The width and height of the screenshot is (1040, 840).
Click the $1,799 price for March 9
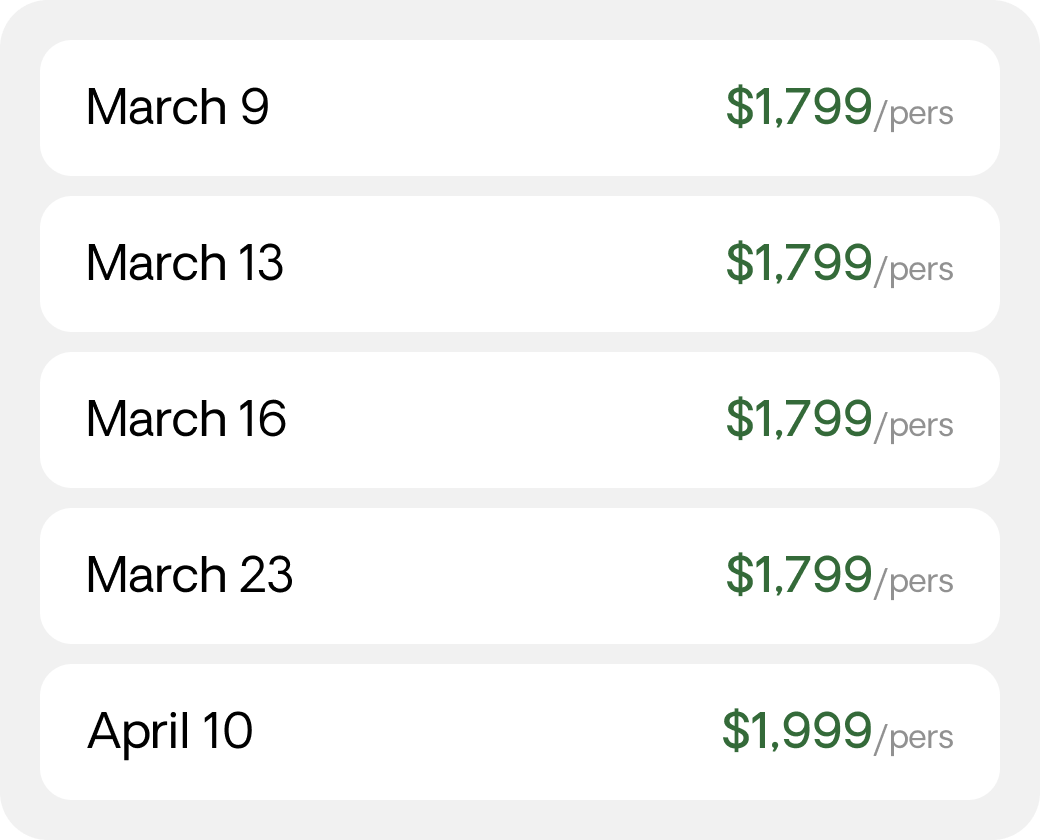799,107
